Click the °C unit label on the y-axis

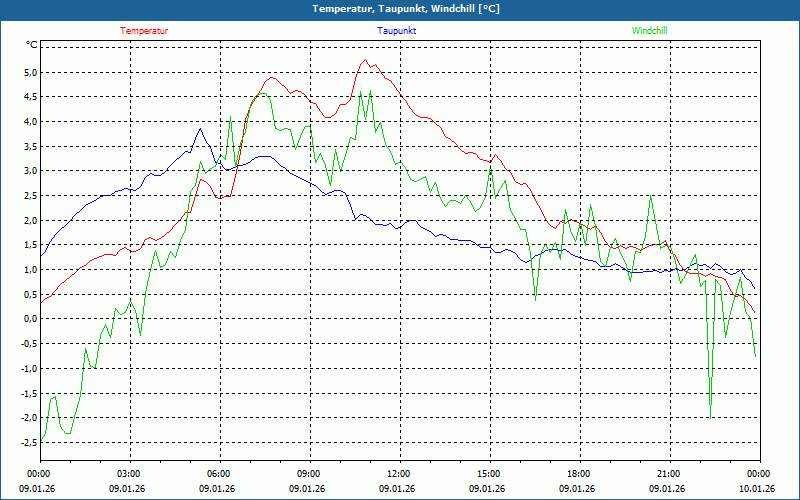click(31, 45)
